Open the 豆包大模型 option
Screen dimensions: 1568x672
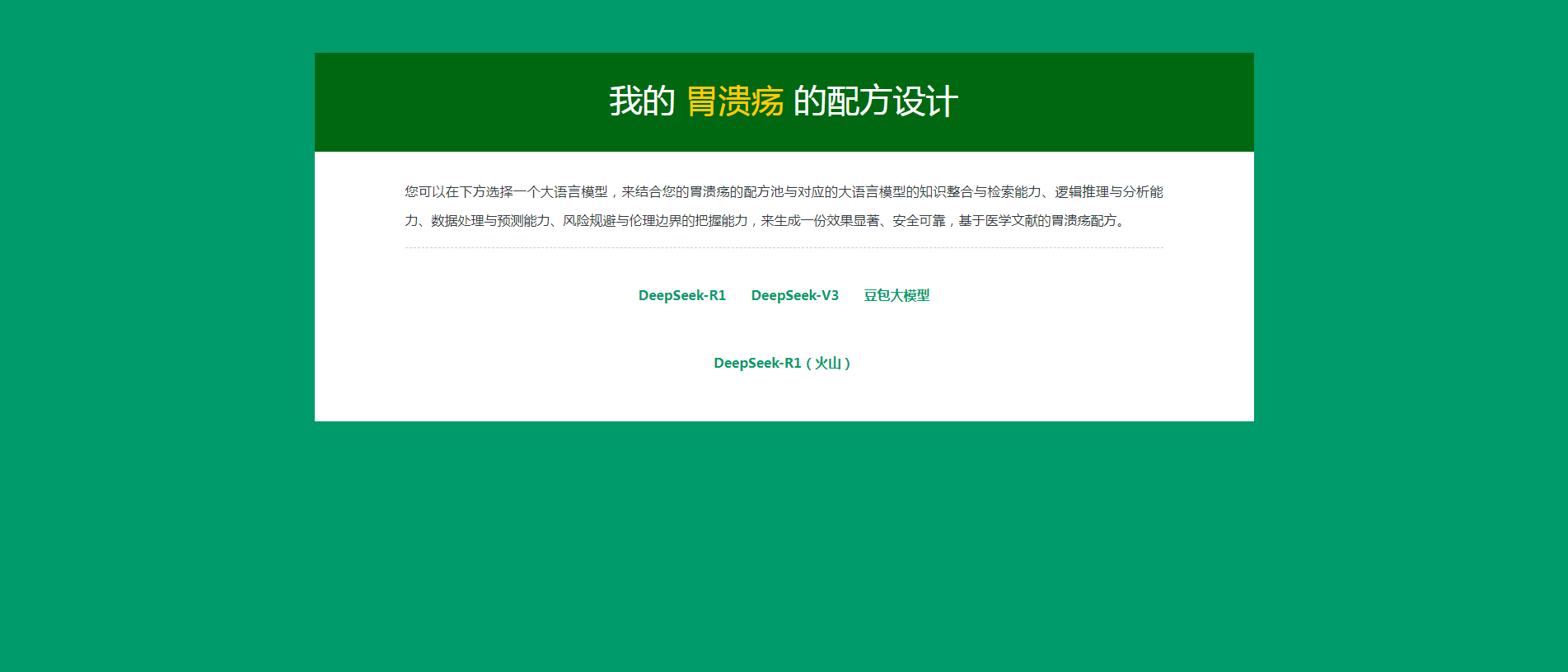(x=896, y=295)
